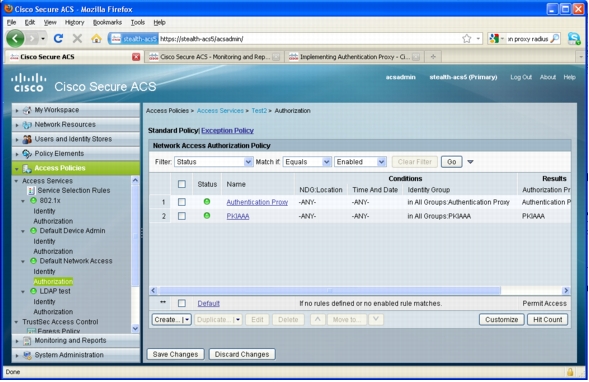The width and height of the screenshot is (589, 382).
Task: Open the Bookmarks menu
Action: pos(107,22)
